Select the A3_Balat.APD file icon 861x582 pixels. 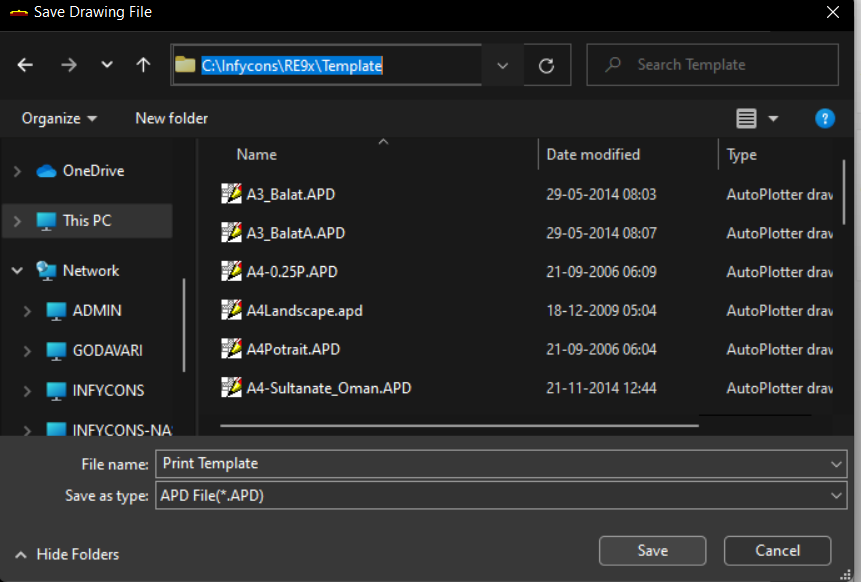pyautogui.click(x=231, y=194)
